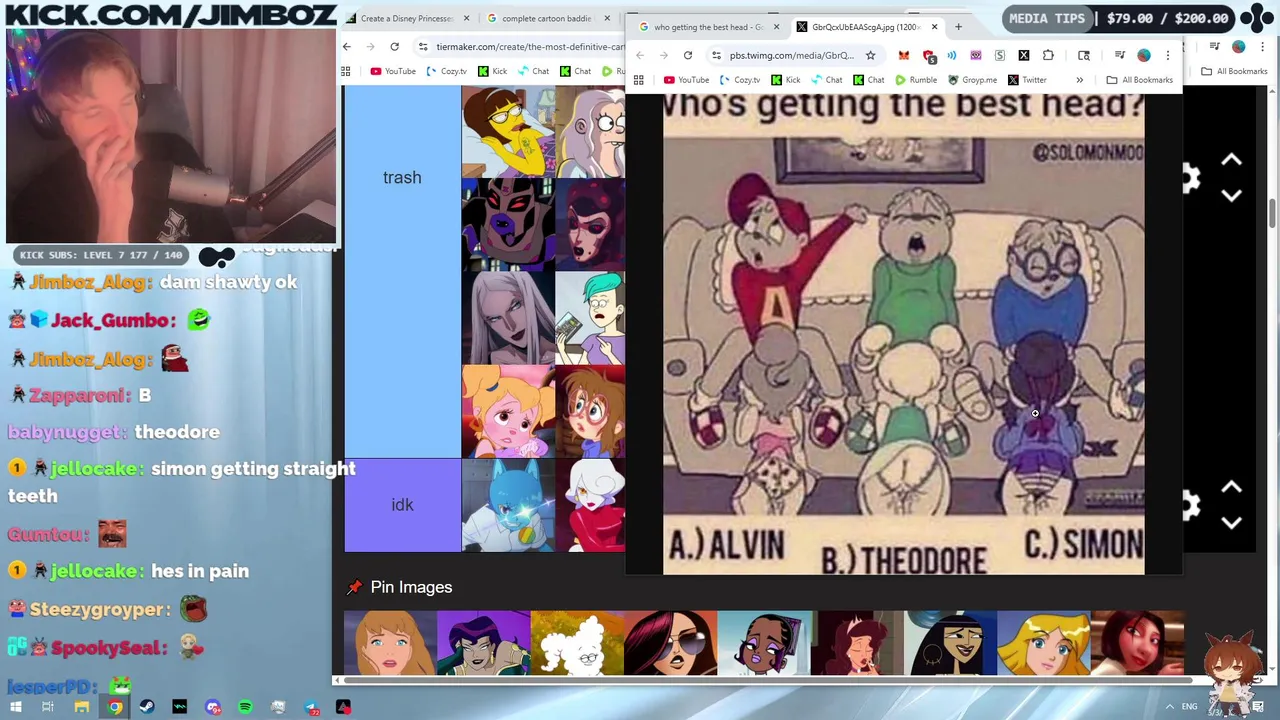Move the idk tier row up

click(x=1231, y=488)
